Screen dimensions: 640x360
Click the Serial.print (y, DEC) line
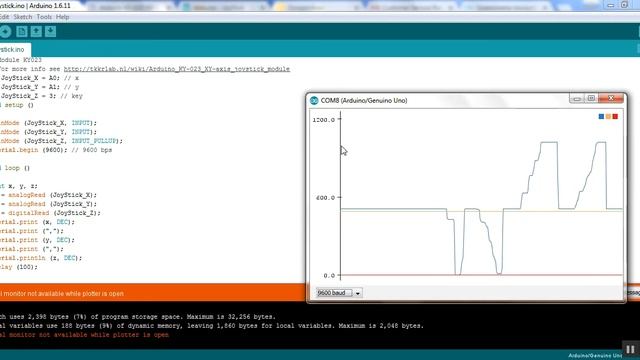coord(38,240)
